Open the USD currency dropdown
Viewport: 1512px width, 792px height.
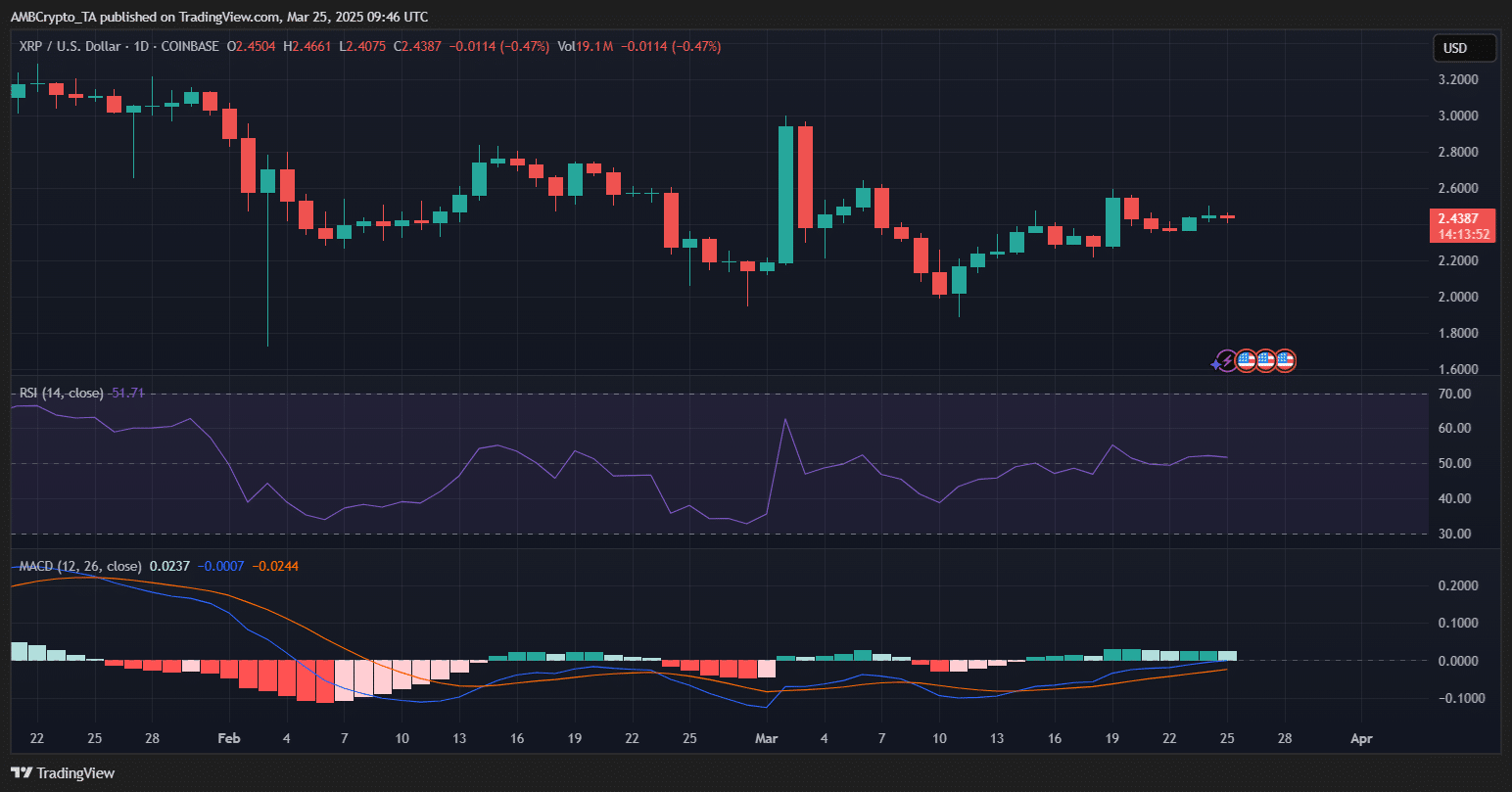click(1464, 46)
